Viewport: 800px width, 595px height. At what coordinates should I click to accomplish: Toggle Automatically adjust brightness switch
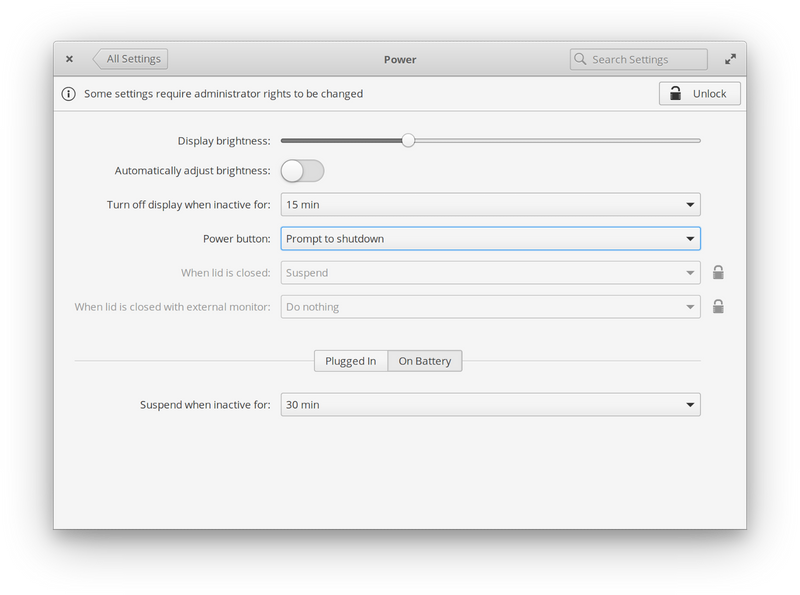tap(303, 170)
